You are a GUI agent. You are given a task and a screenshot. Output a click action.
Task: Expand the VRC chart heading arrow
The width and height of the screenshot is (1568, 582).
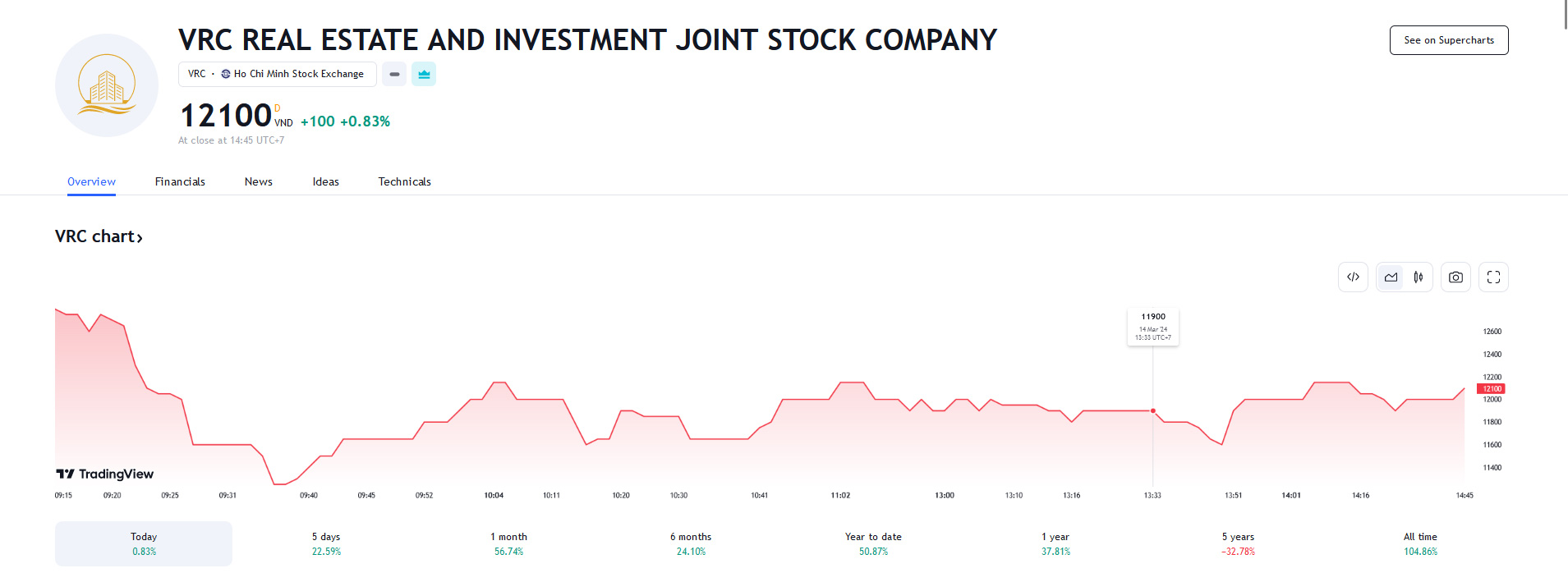[140, 238]
